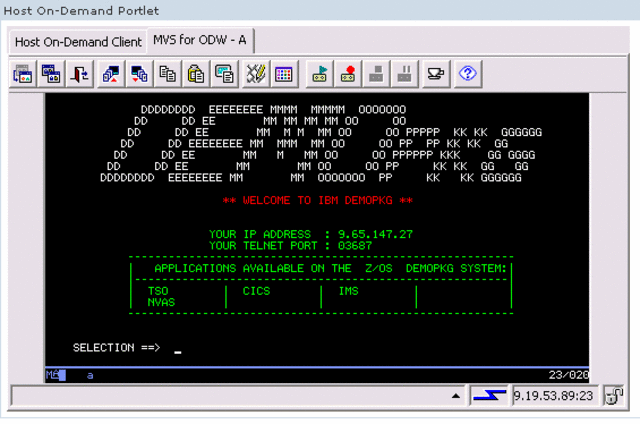Image resolution: width=640 pixels, height=424 pixels.
Task: Open the color remap grid icon
Action: pyautogui.click(x=284, y=74)
